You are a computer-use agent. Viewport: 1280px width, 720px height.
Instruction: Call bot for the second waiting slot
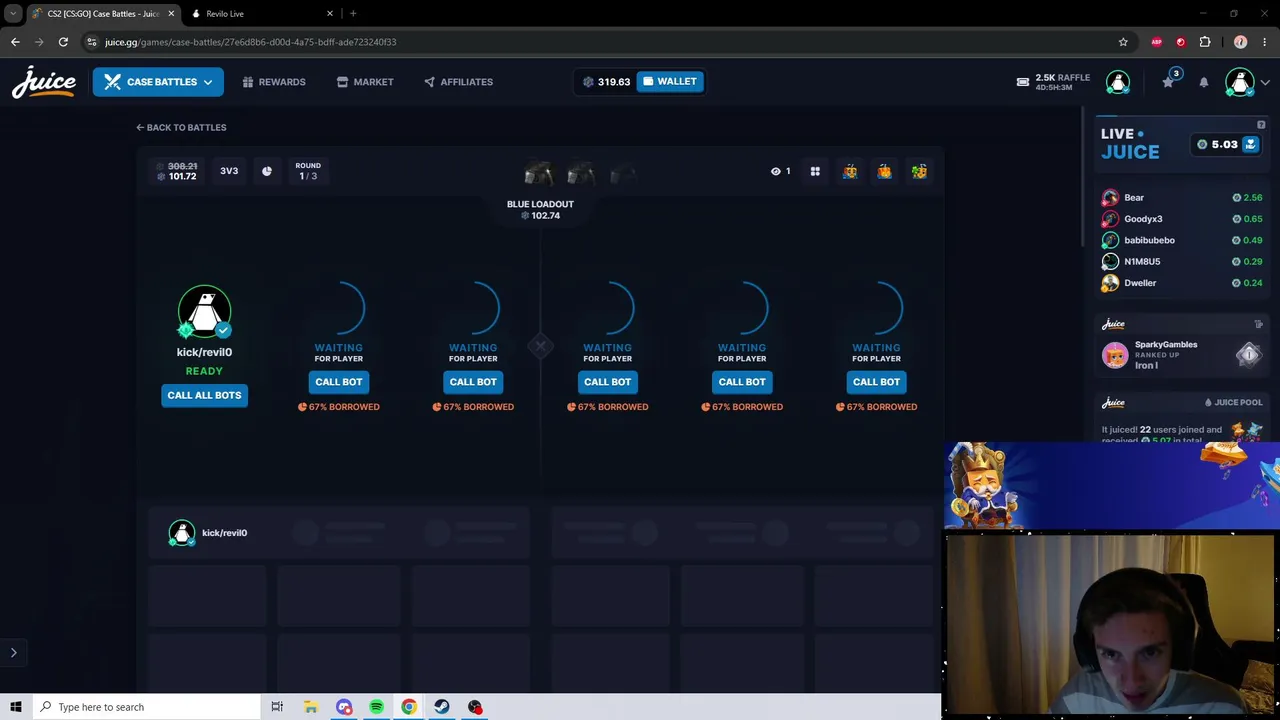473,382
